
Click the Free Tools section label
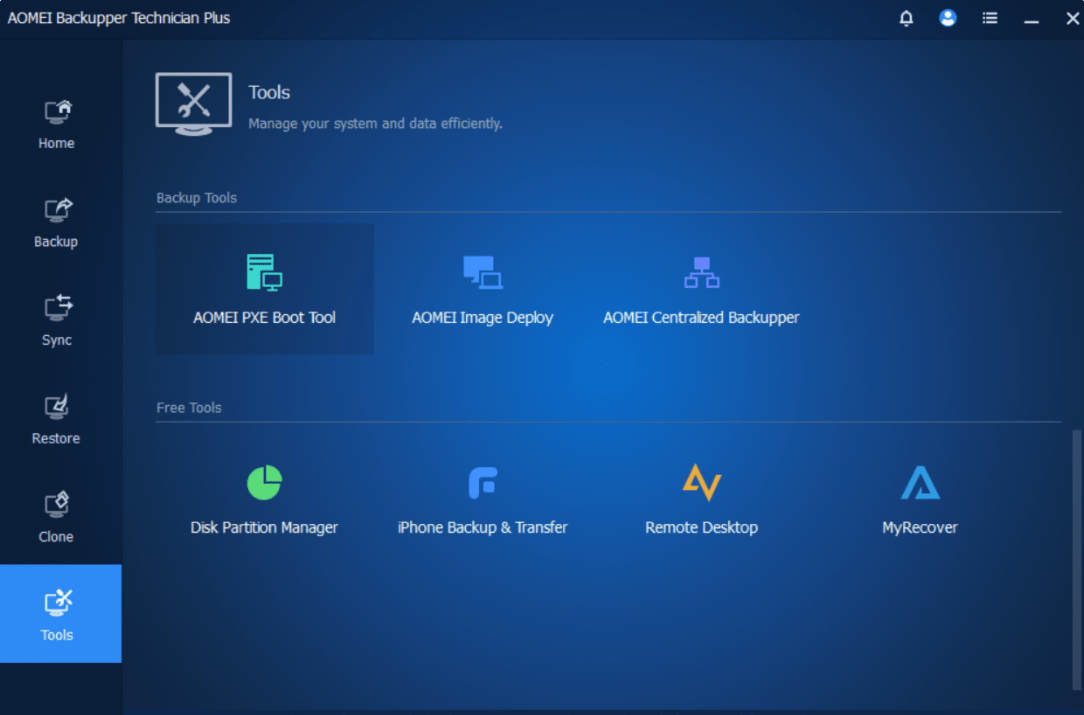188,407
